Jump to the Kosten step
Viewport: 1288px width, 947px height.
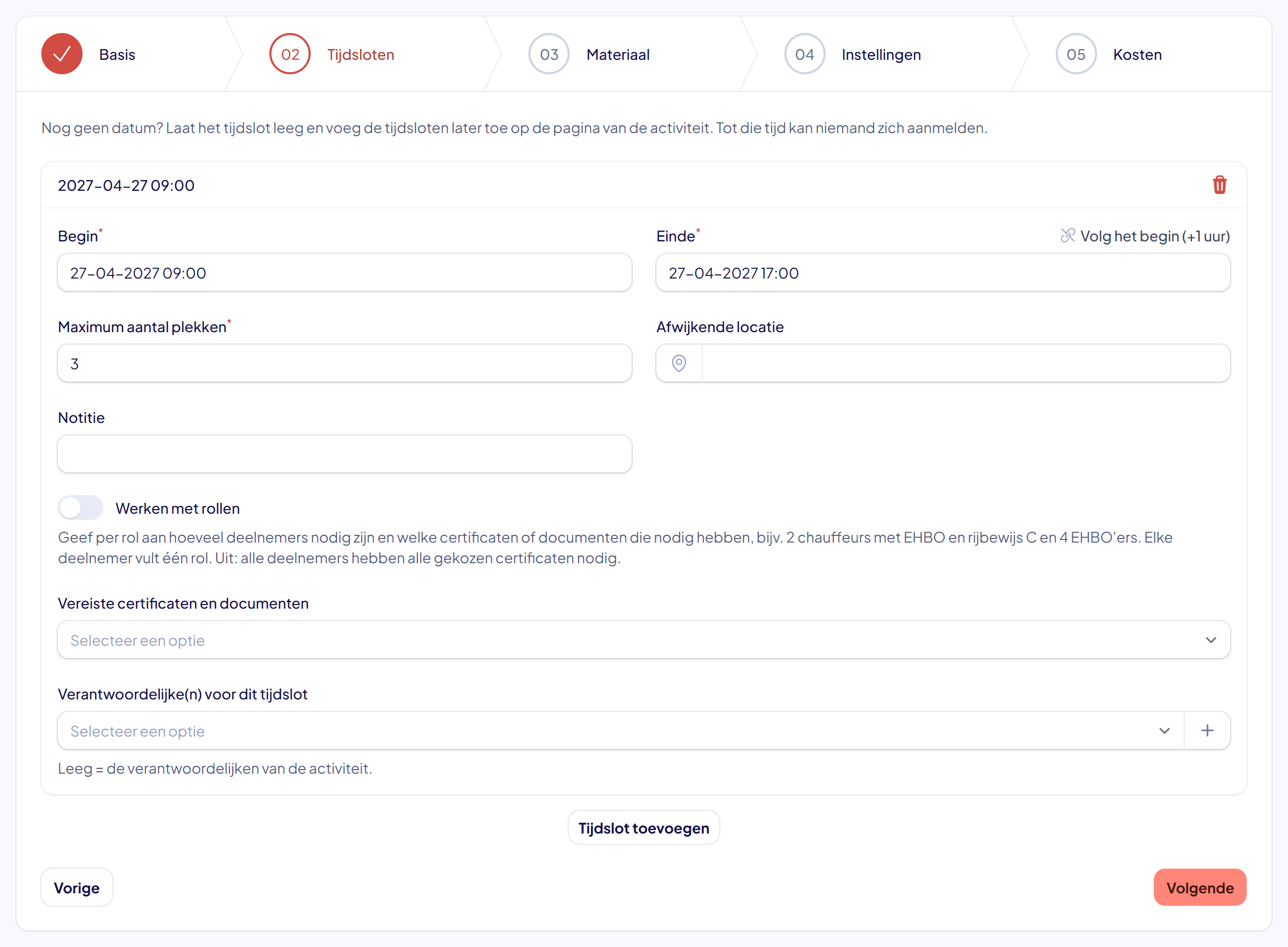pos(1138,55)
